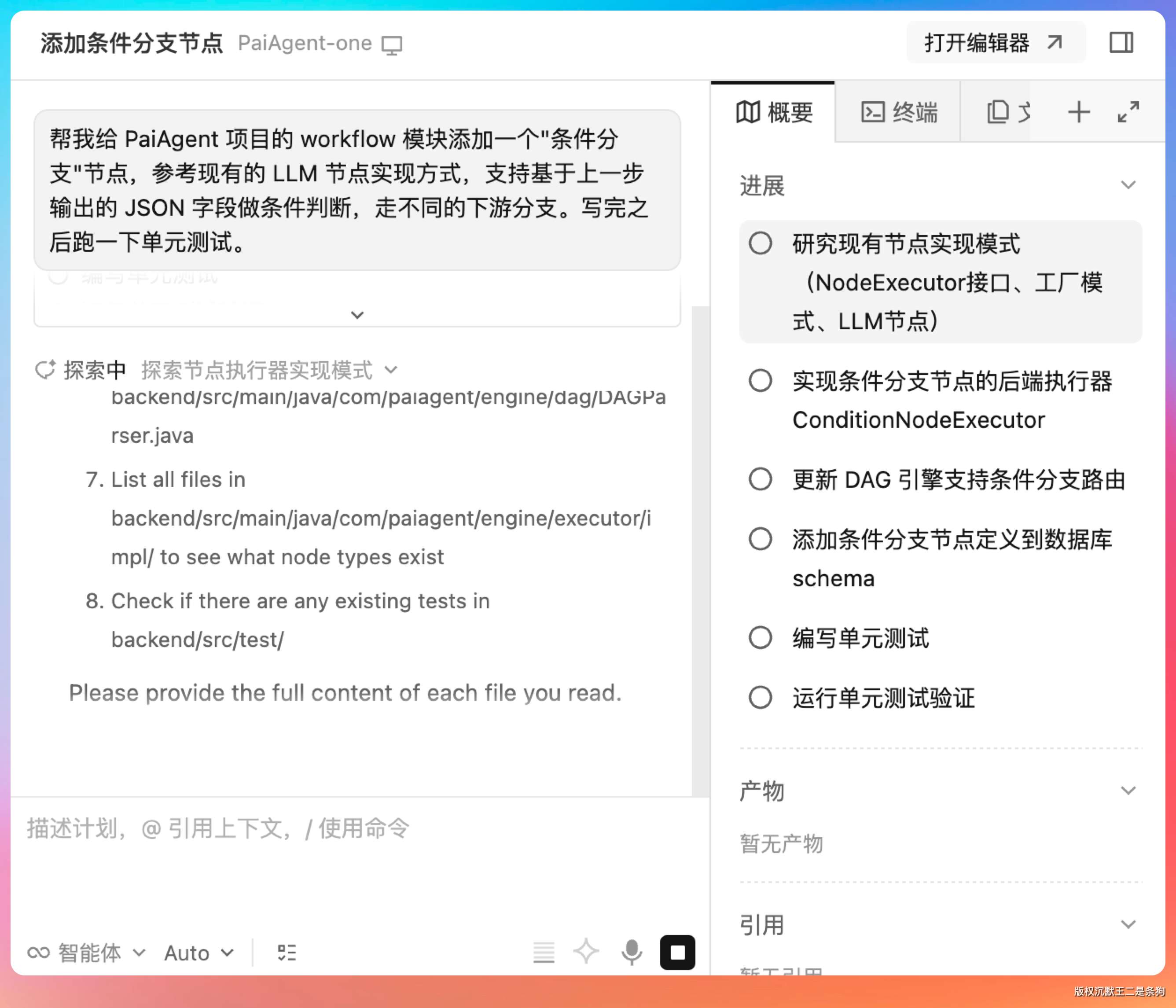Add a new panel tab with plus
1176x1008 pixels.
pyautogui.click(x=1078, y=112)
